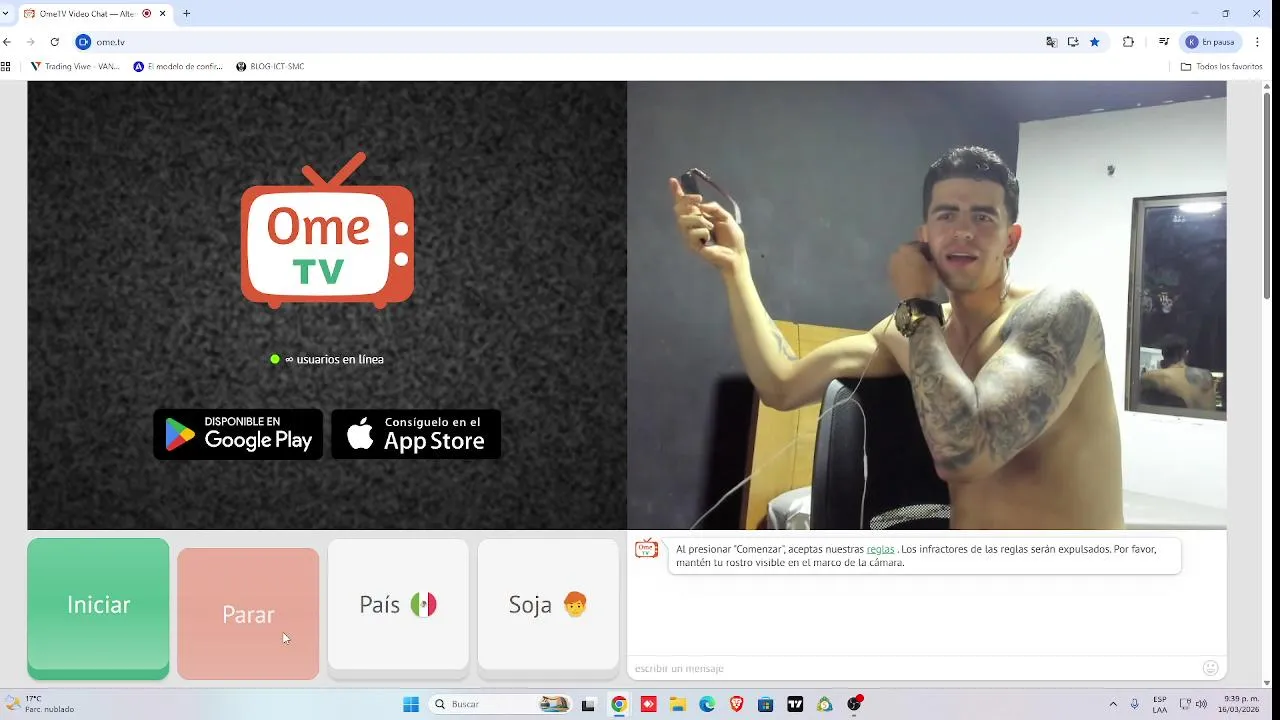Select the OmeTV Video Chat tab
The height and width of the screenshot is (720, 1280).
click(95, 14)
